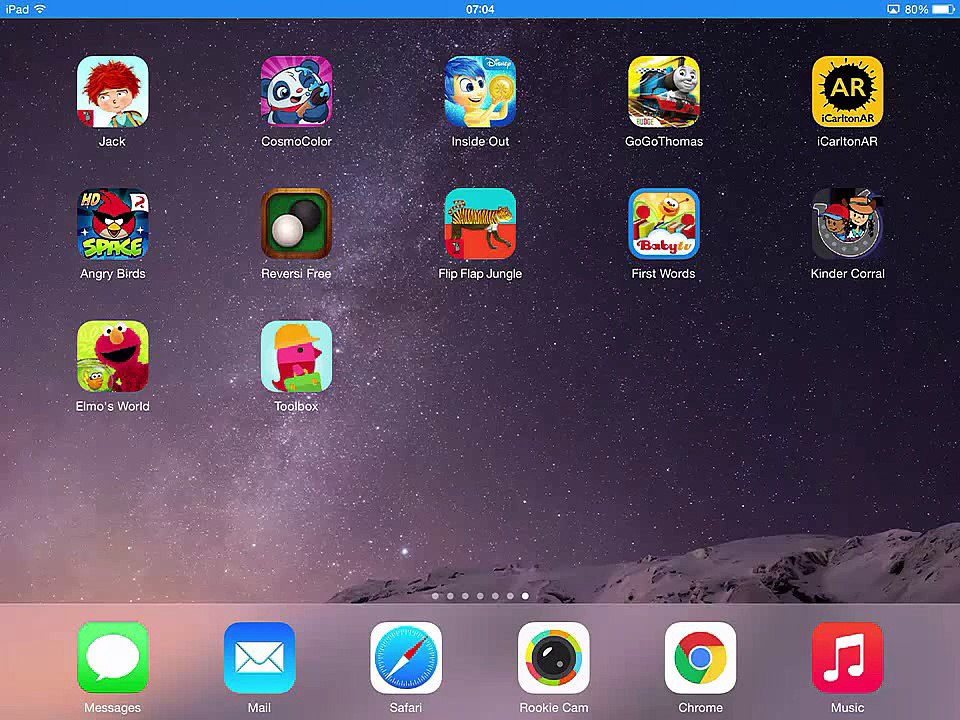The width and height of the screenshot is (960, 720).
Task: Open Messages from the dock
Action: click(113, 658)
